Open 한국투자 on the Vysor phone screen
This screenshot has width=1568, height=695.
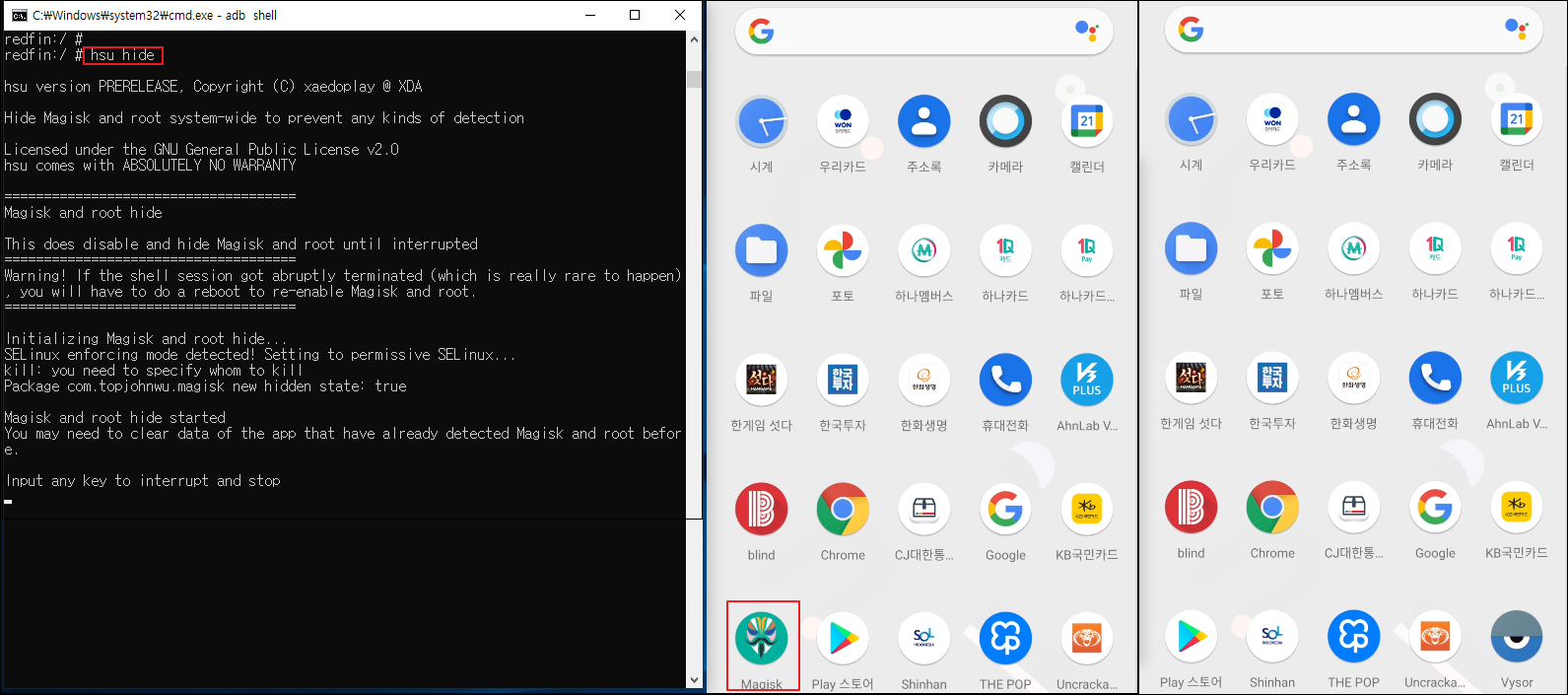click(1272, 378)
